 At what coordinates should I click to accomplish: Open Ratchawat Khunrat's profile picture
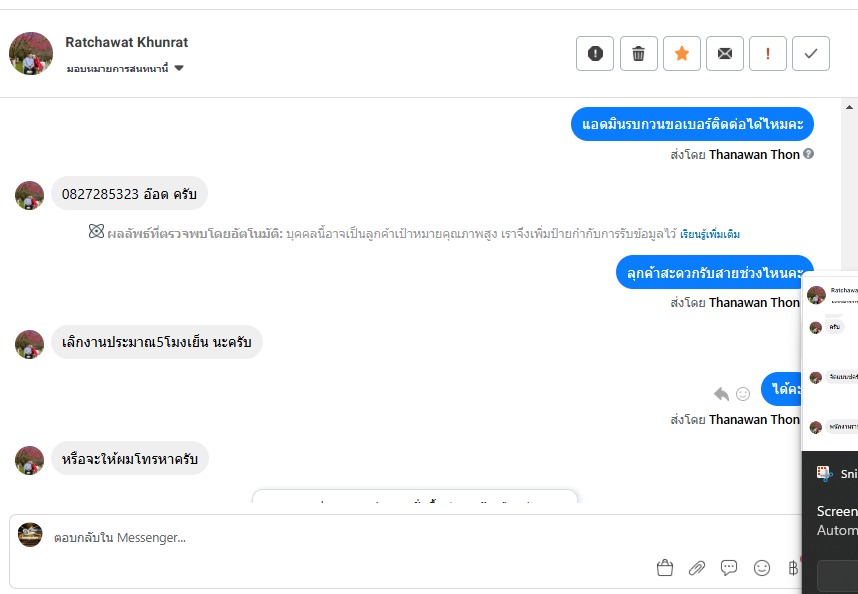pyautogui.click(x=31, y=53)
